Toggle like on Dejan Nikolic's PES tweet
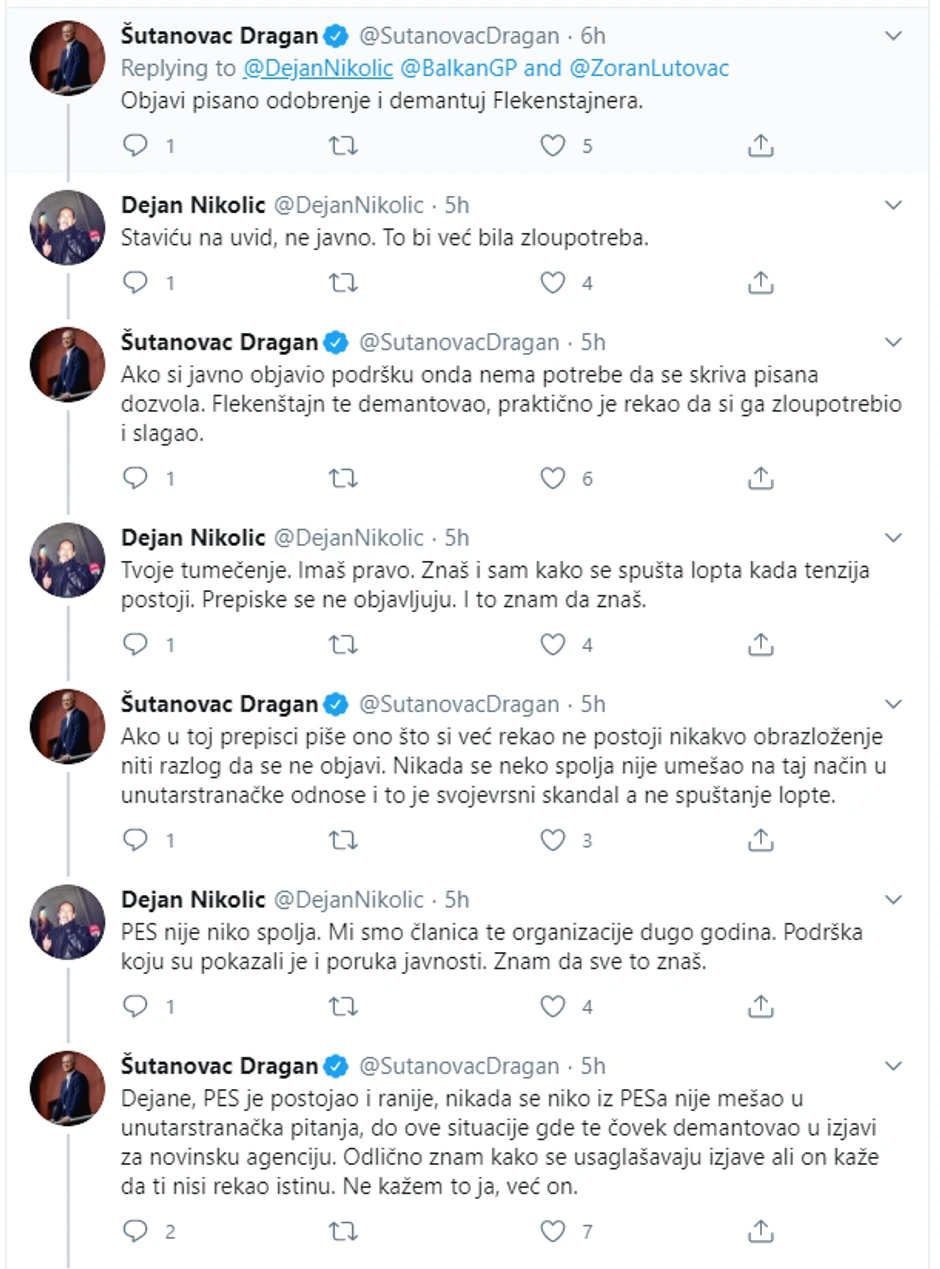The image size is (940, 1269). click(x=552, y=1007)
